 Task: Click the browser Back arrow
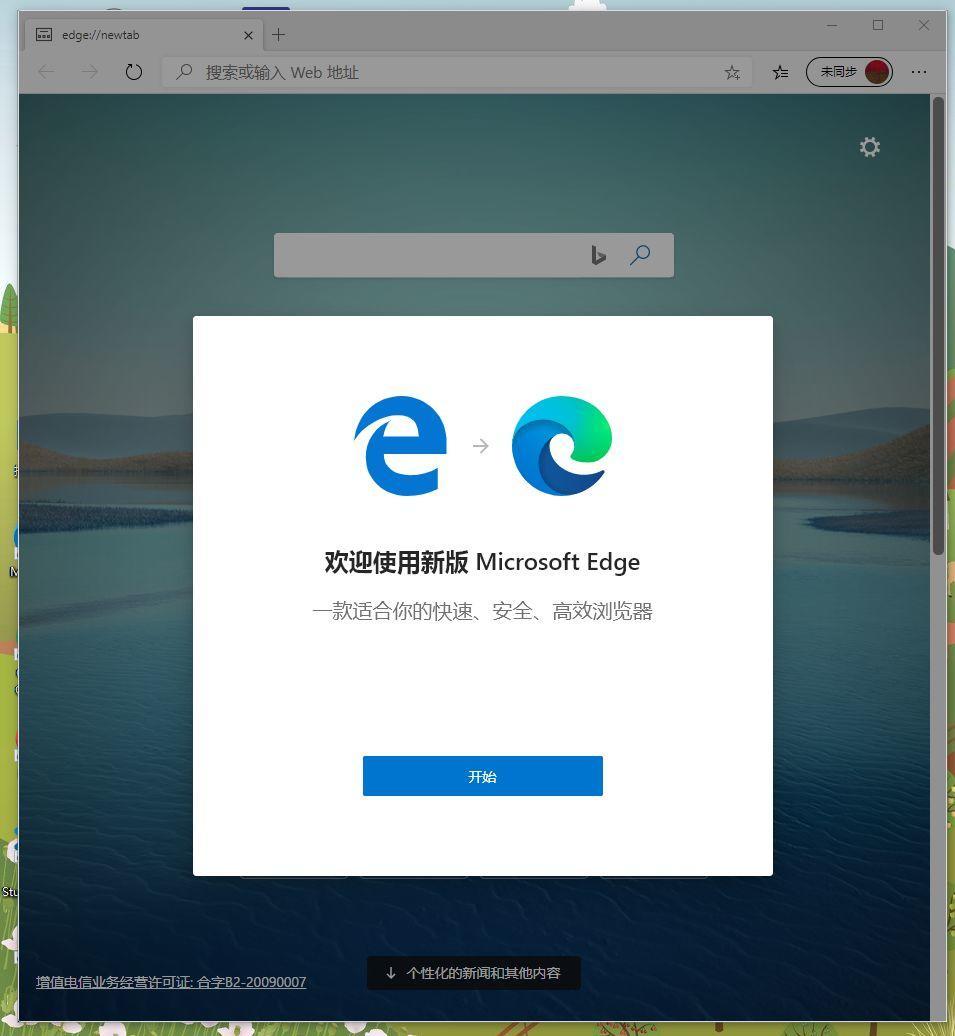[x=46, y=72]
